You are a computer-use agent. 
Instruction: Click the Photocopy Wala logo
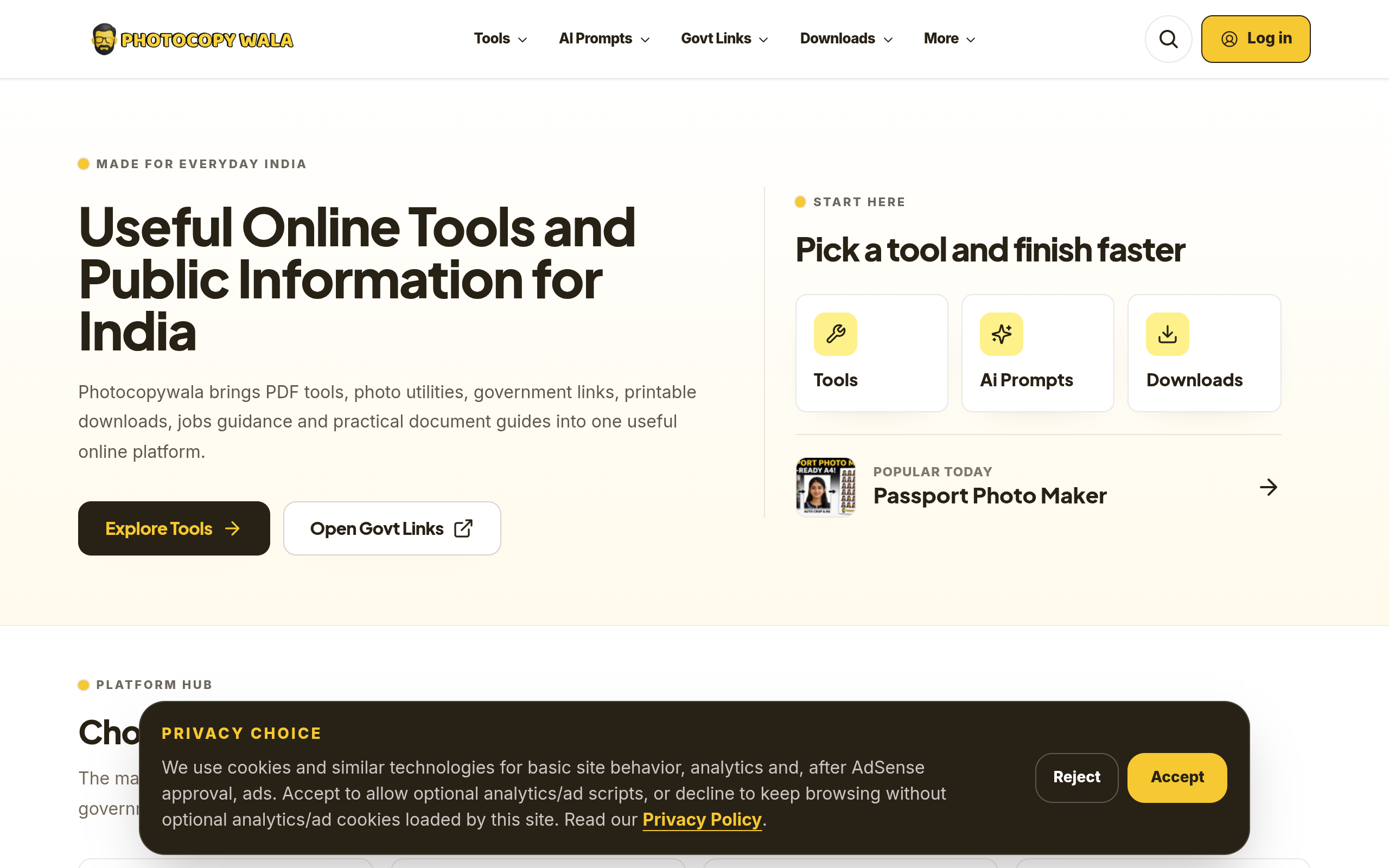click(192, 39)
